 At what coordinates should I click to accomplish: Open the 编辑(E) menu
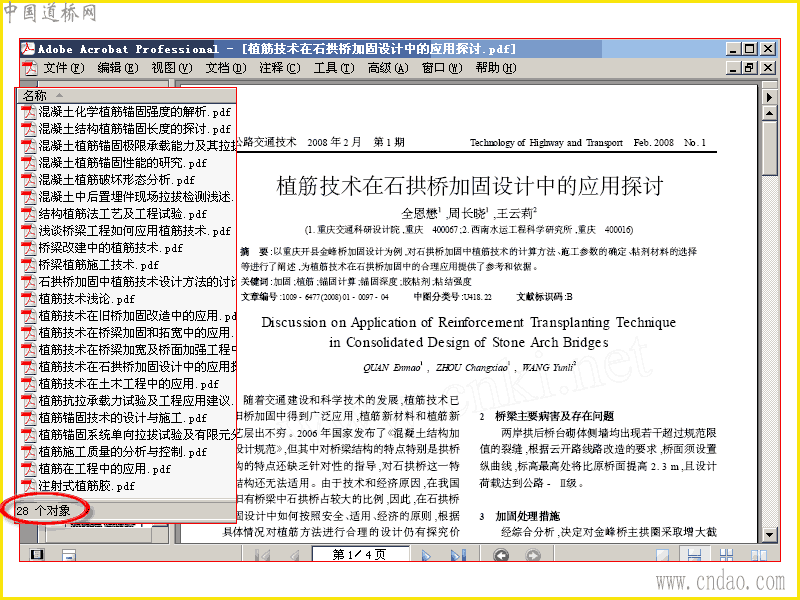click(118, 68)
